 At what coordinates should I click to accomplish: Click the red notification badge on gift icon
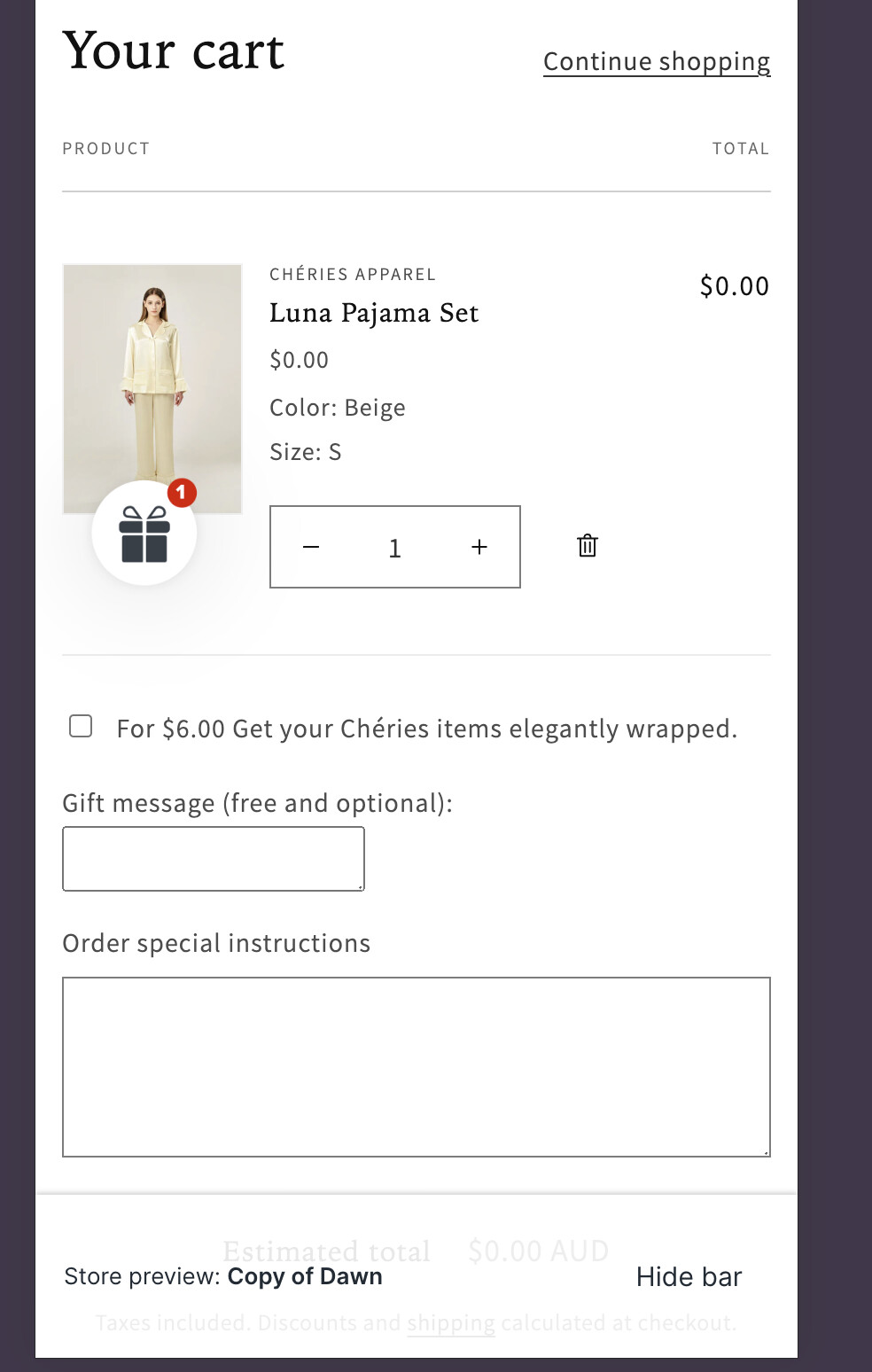tap(182, 492)
